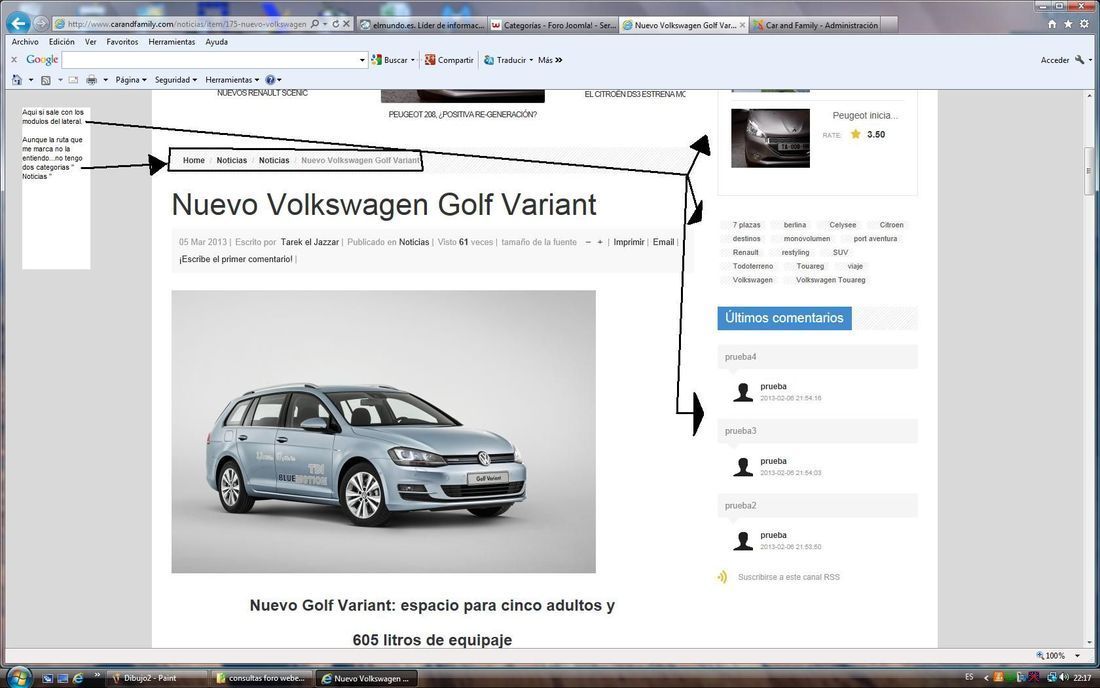Click the Windows Start orb
This screenshot has height=688, width=1100.
pos(18,677)
